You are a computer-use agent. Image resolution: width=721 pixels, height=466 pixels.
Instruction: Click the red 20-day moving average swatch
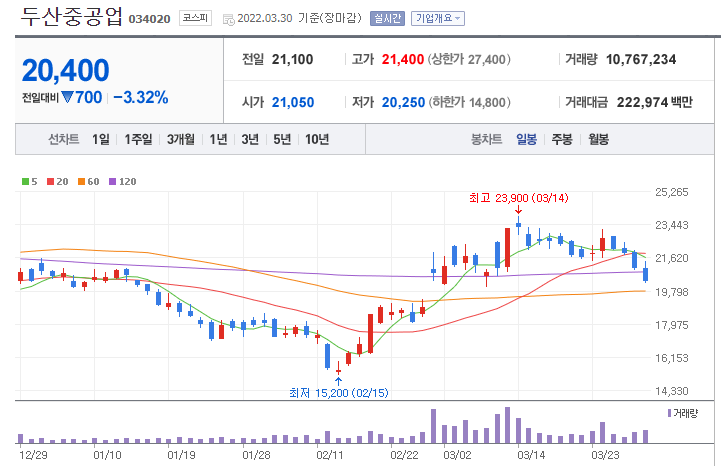point(51,181)
